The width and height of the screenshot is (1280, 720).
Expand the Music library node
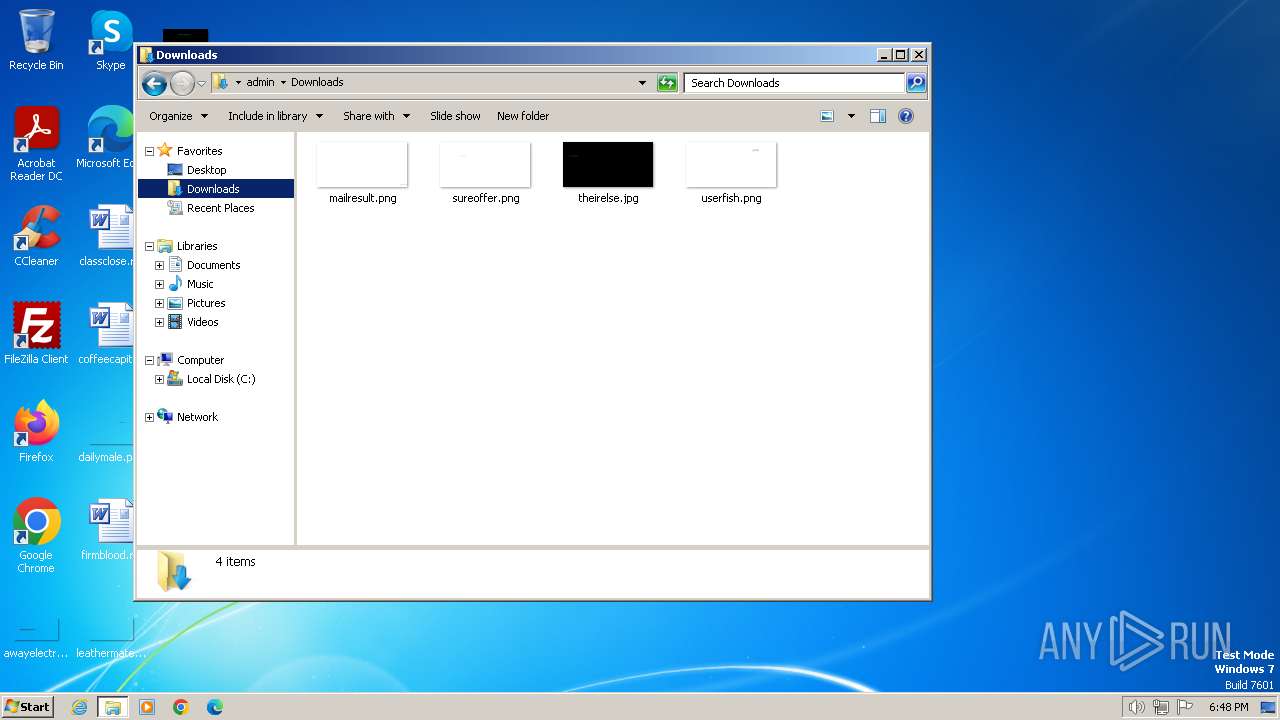[x=159, y=284]
